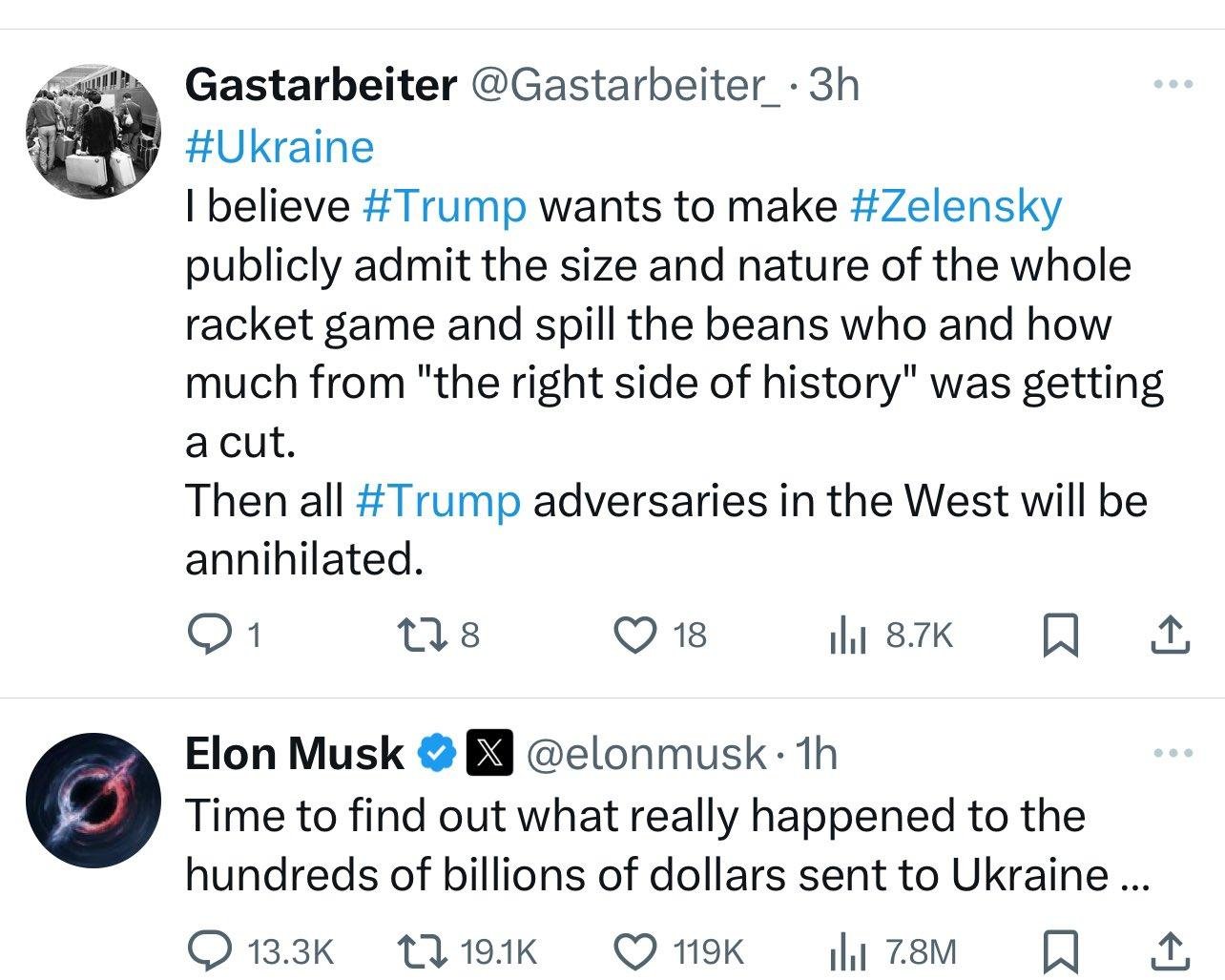Bookmark Elon Musk's tweet
Viewport: 1225px width, 980px height.
1060,950
